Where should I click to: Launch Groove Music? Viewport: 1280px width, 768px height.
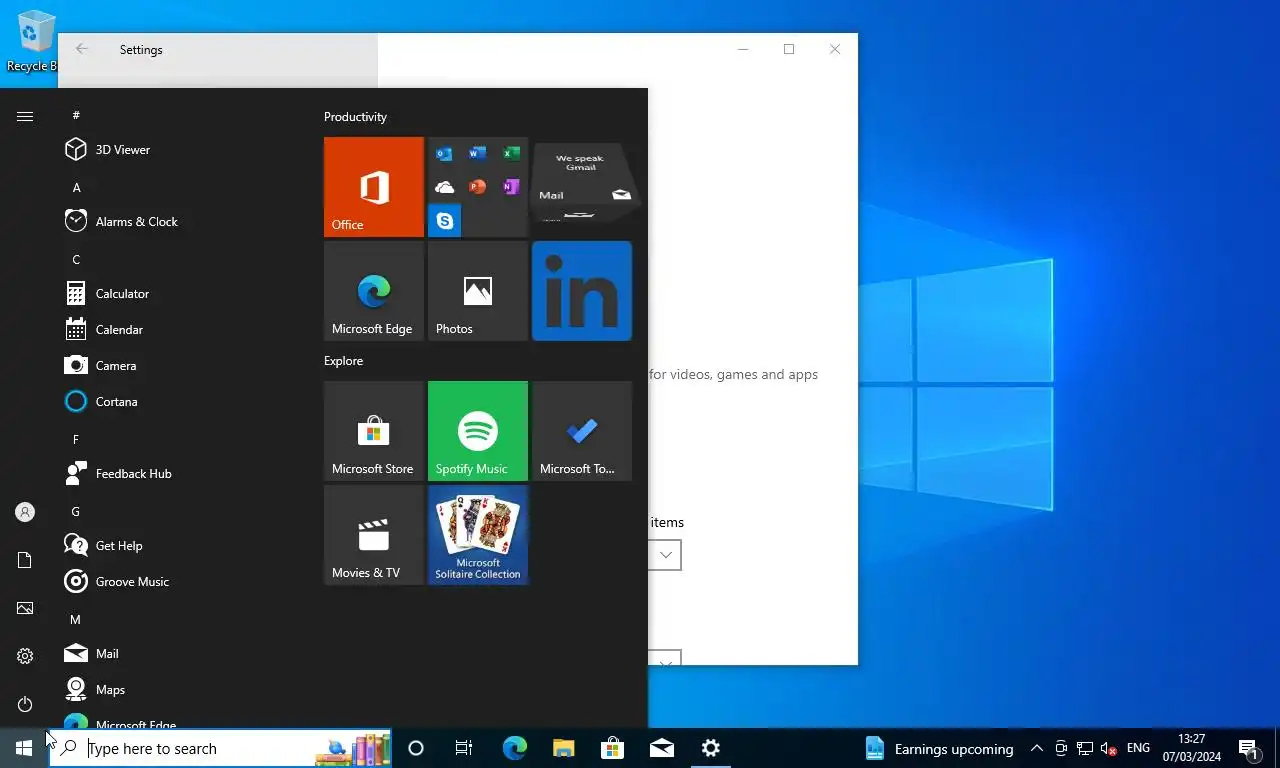pos(180,582)
